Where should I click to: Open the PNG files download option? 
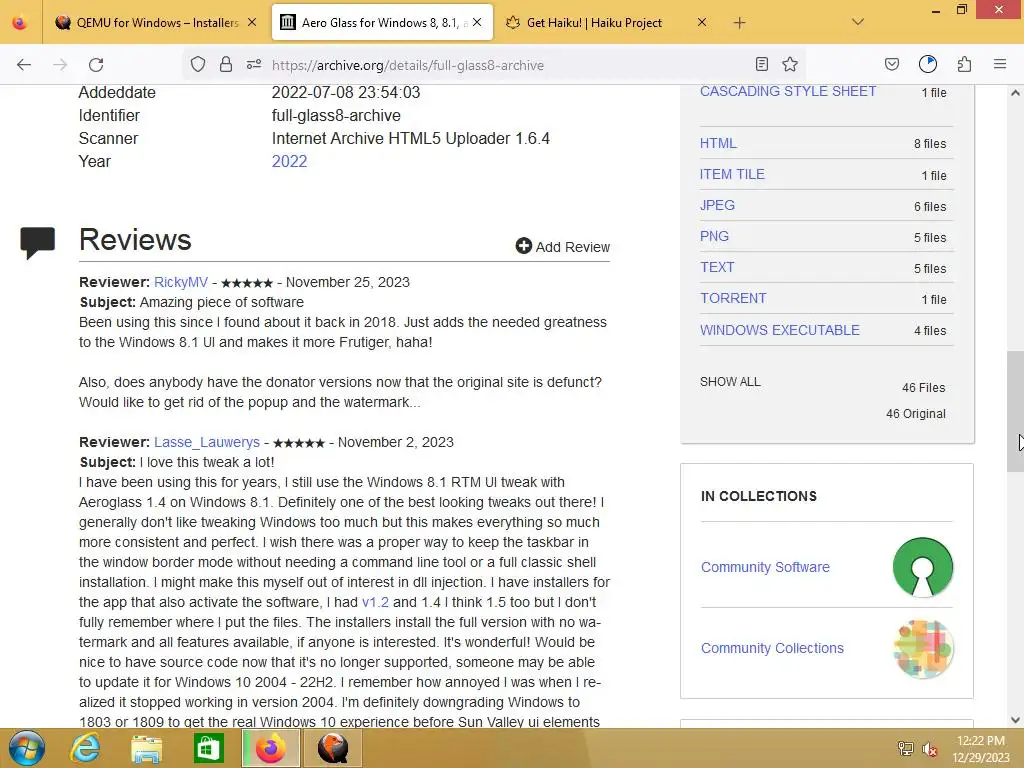(714, 236)
